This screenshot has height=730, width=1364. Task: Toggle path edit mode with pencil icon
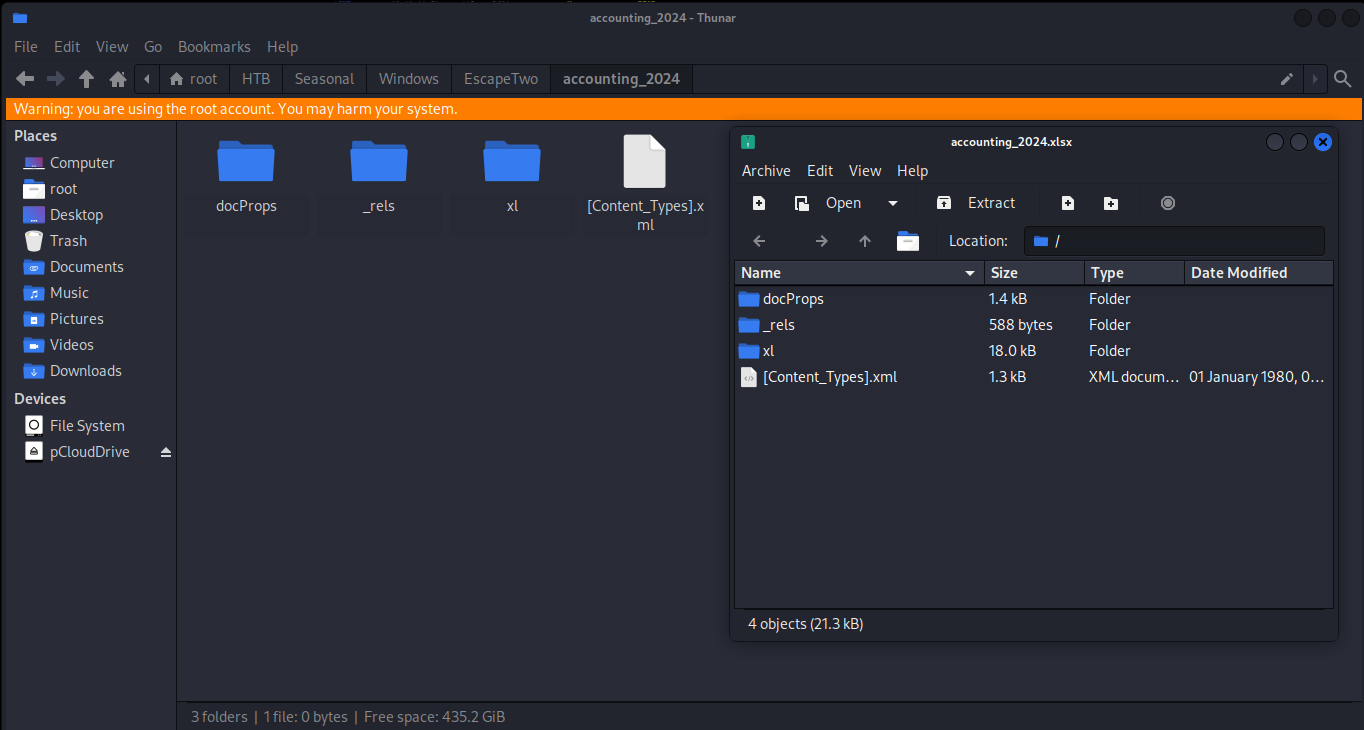coord(1287,79)
